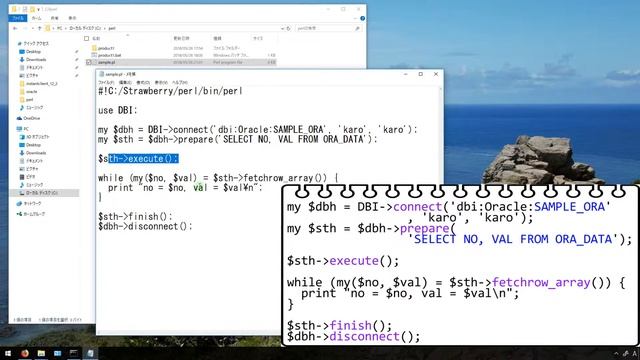This screenshot has width=640, height=360.
Task: Open Notepad's ファイル(F) menu
Action: click(x=106, y=82)
